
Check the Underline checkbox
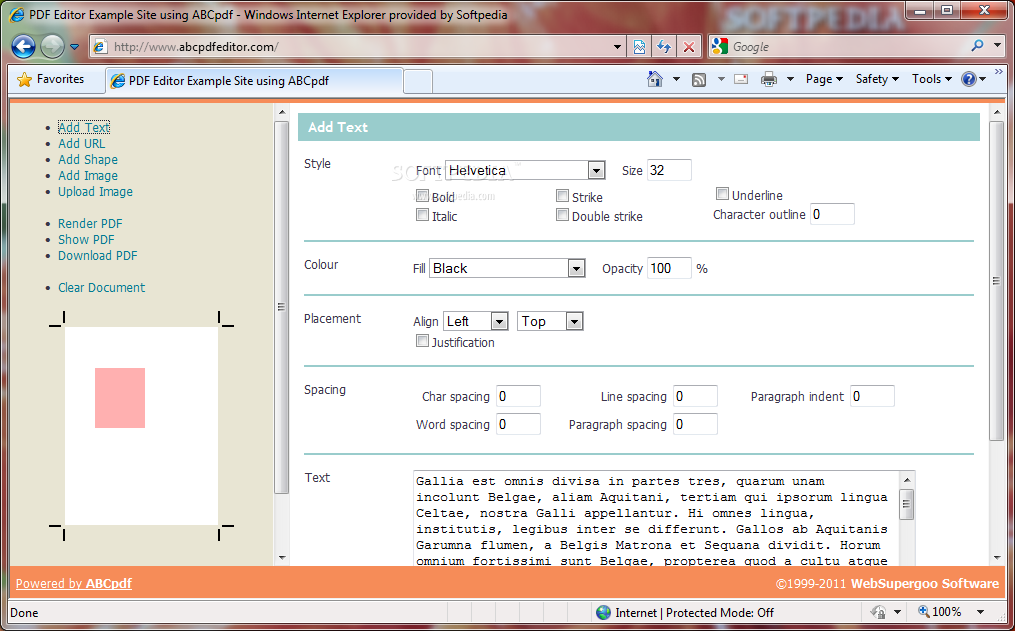tap(722, 194)
